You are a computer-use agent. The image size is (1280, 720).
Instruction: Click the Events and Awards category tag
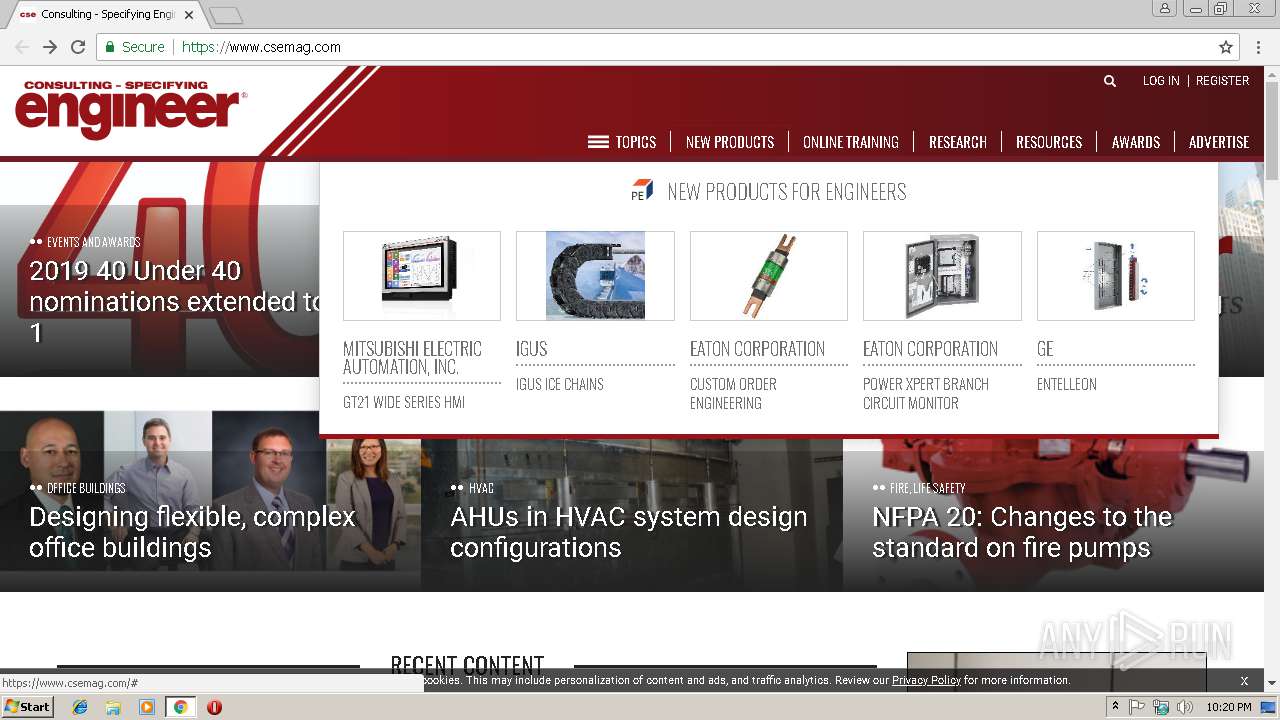[93, 242]
